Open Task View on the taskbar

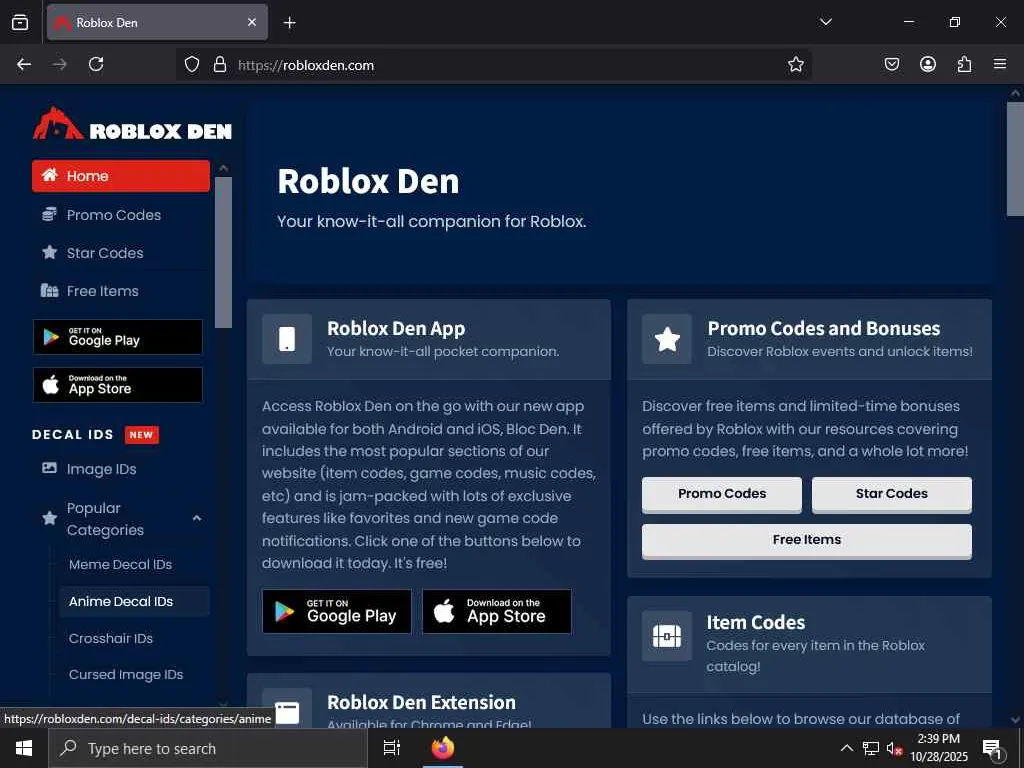(391, 748)
